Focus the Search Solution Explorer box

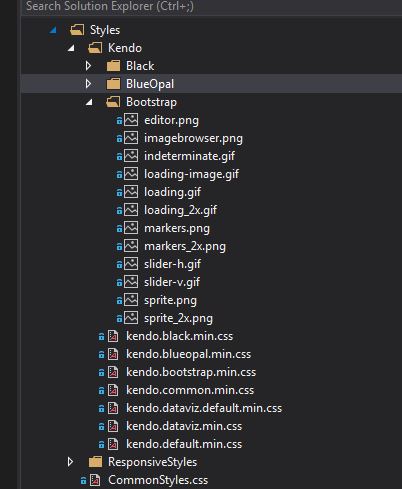point(211,7)
